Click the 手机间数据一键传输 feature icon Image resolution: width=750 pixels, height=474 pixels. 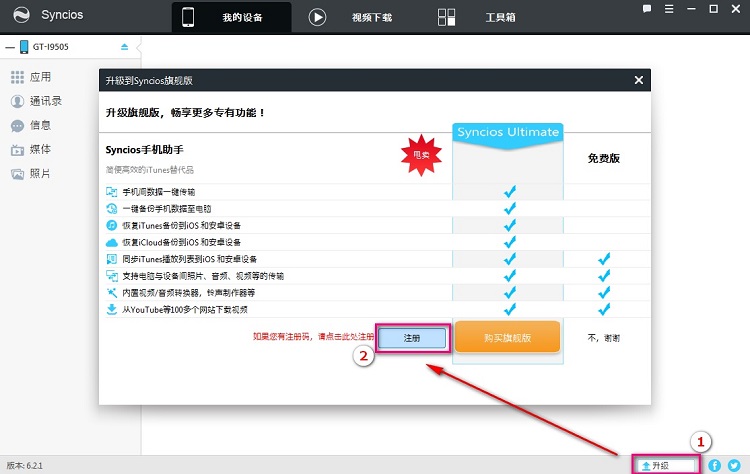pos(111,192)
